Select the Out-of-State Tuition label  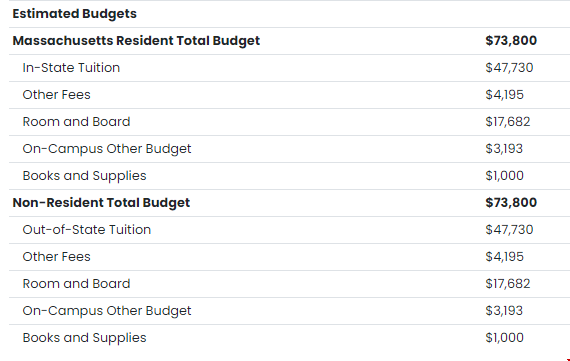click(x=87, y=229)
